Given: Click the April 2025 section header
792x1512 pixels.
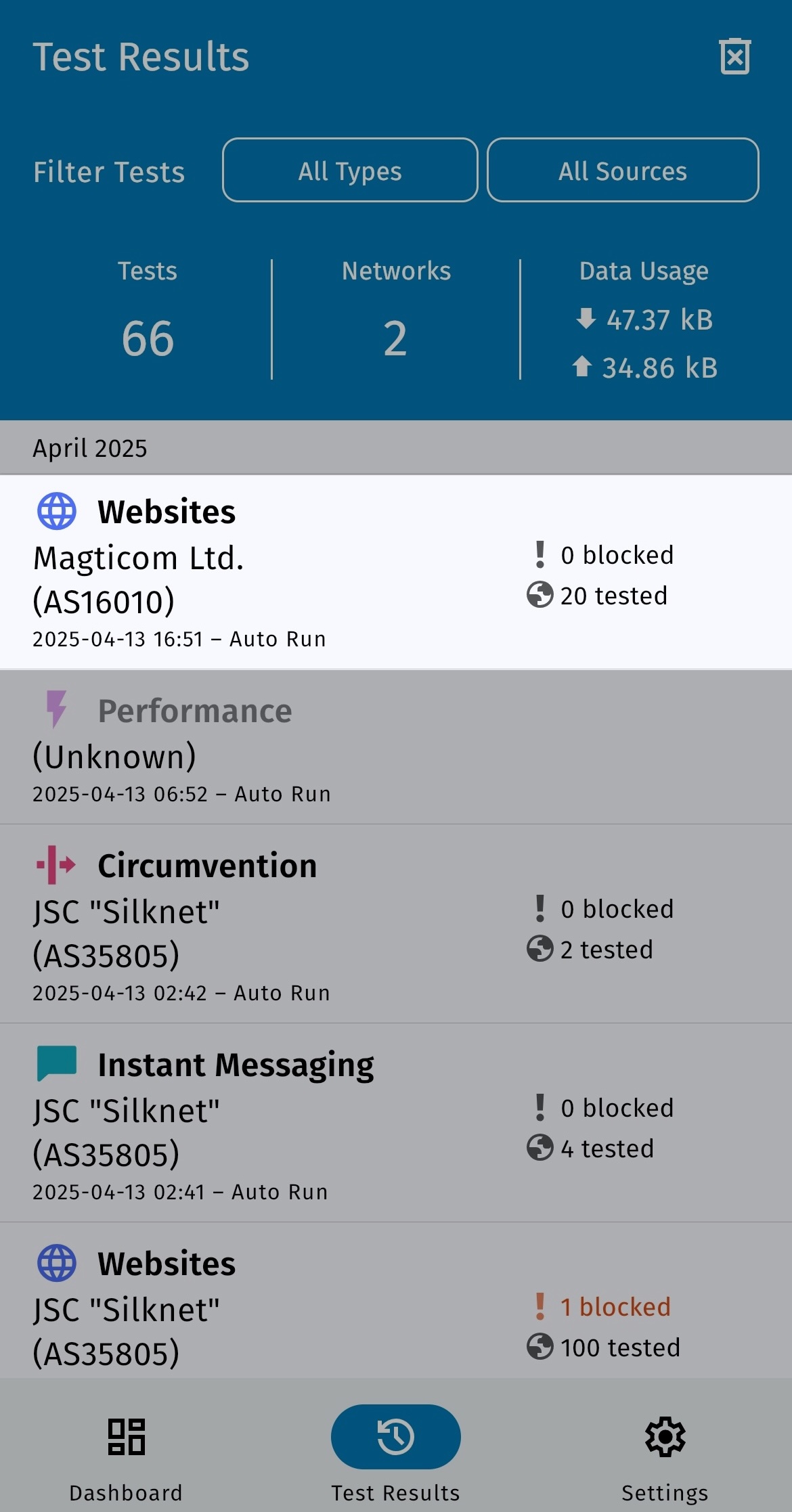Looking at the screenshot, I should pos(90,448).
